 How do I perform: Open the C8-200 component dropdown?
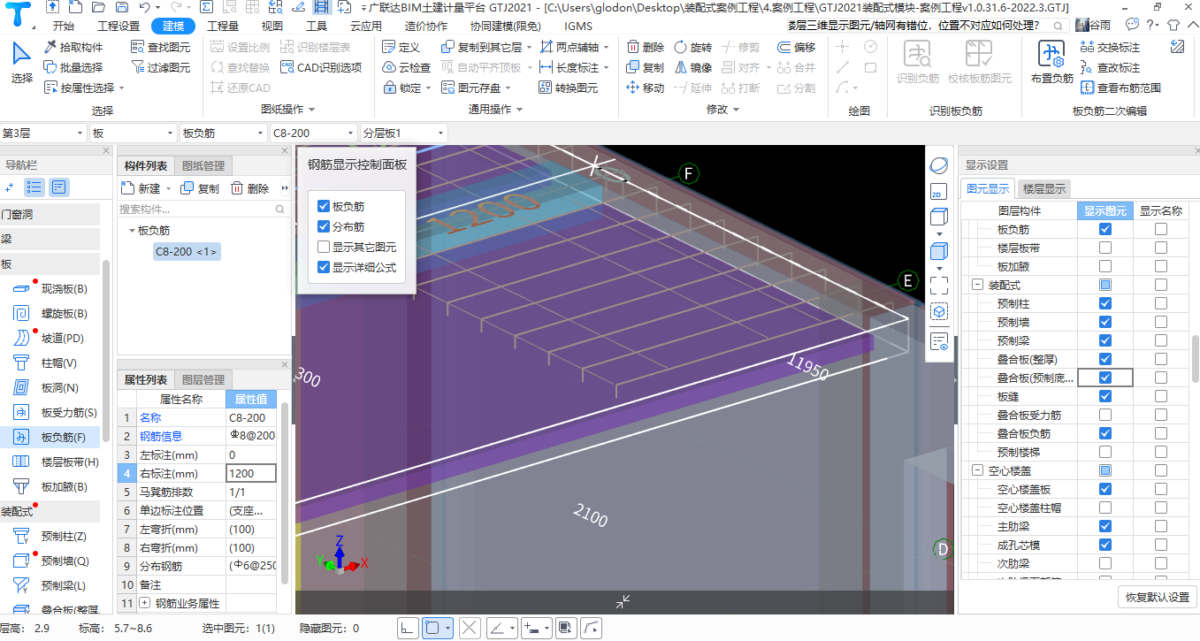(x=313, y=132)
